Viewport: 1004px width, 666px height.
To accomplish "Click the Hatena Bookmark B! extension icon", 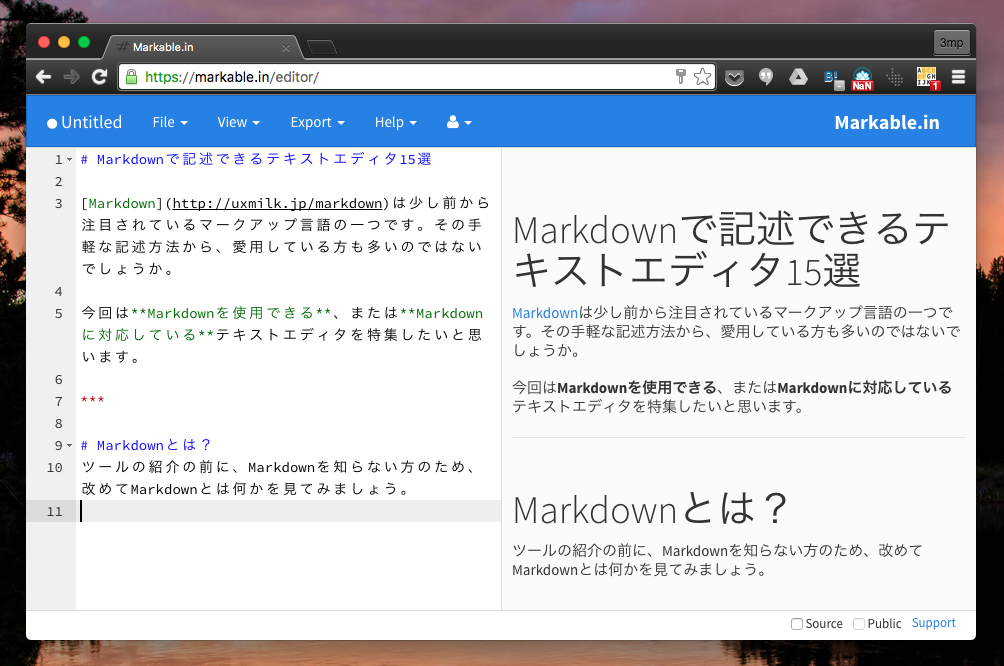I will [831, 77].
